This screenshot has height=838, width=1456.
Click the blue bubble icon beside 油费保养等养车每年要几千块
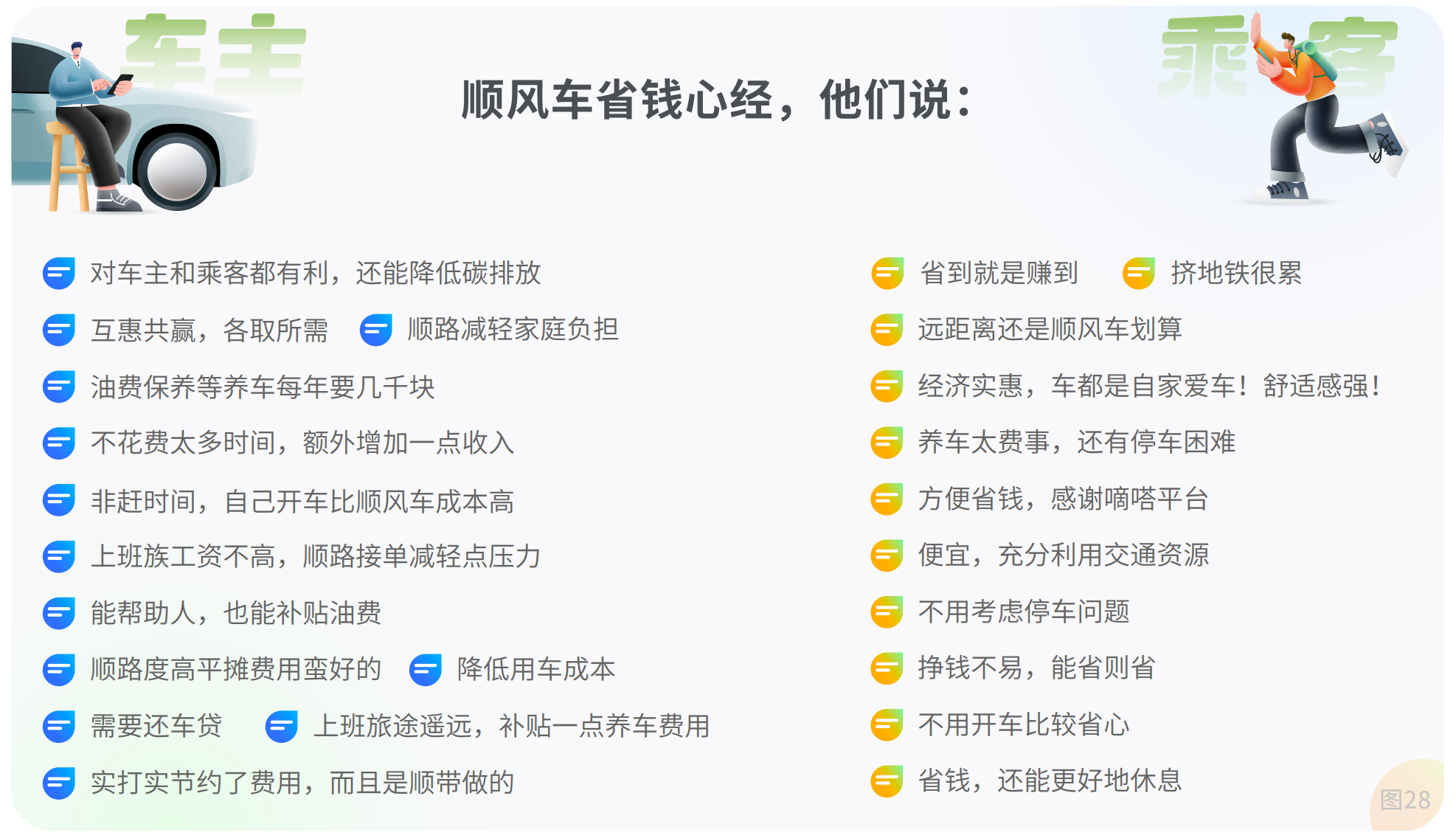(x=59, y=387)
